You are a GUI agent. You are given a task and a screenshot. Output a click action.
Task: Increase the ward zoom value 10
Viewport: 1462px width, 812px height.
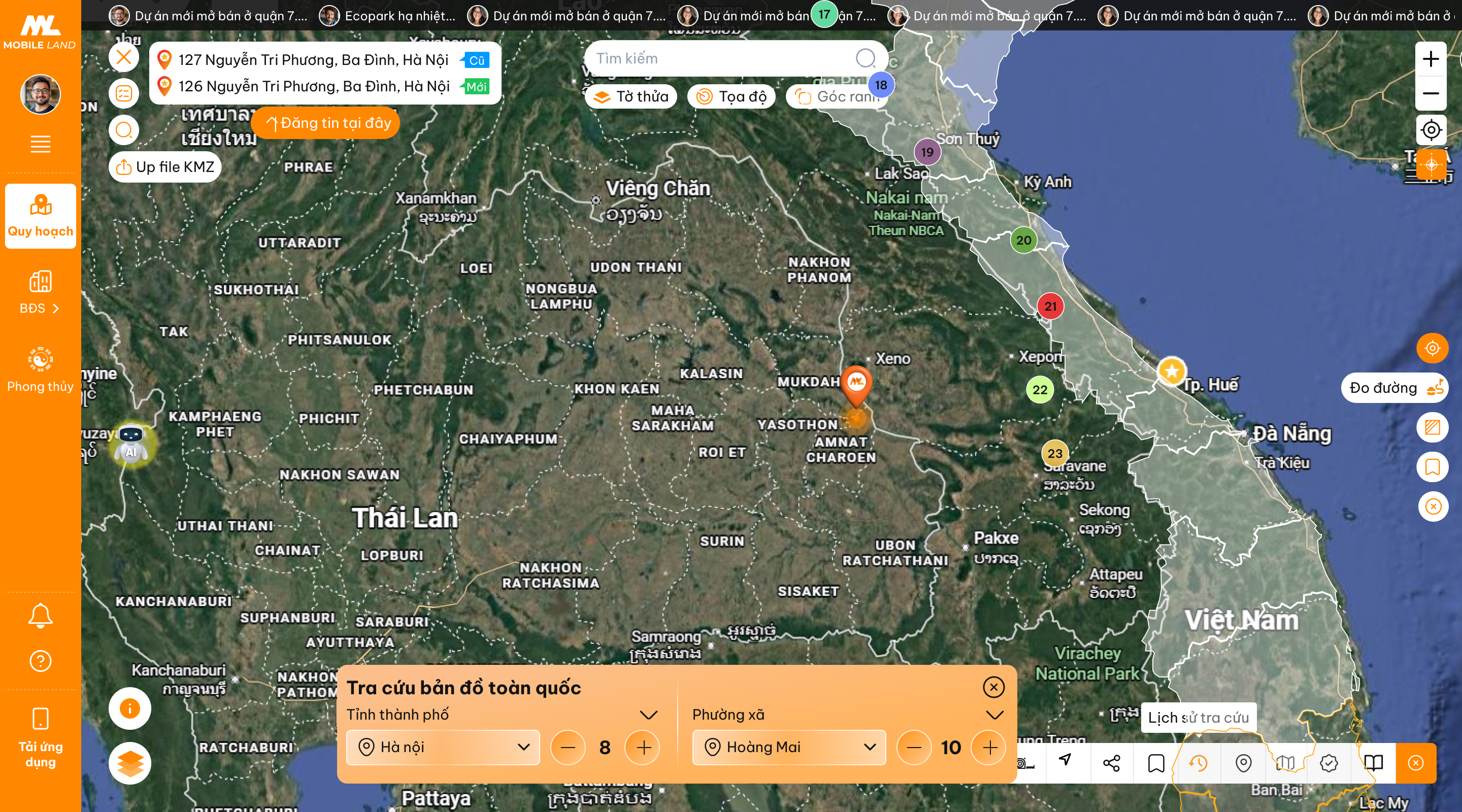990,748
